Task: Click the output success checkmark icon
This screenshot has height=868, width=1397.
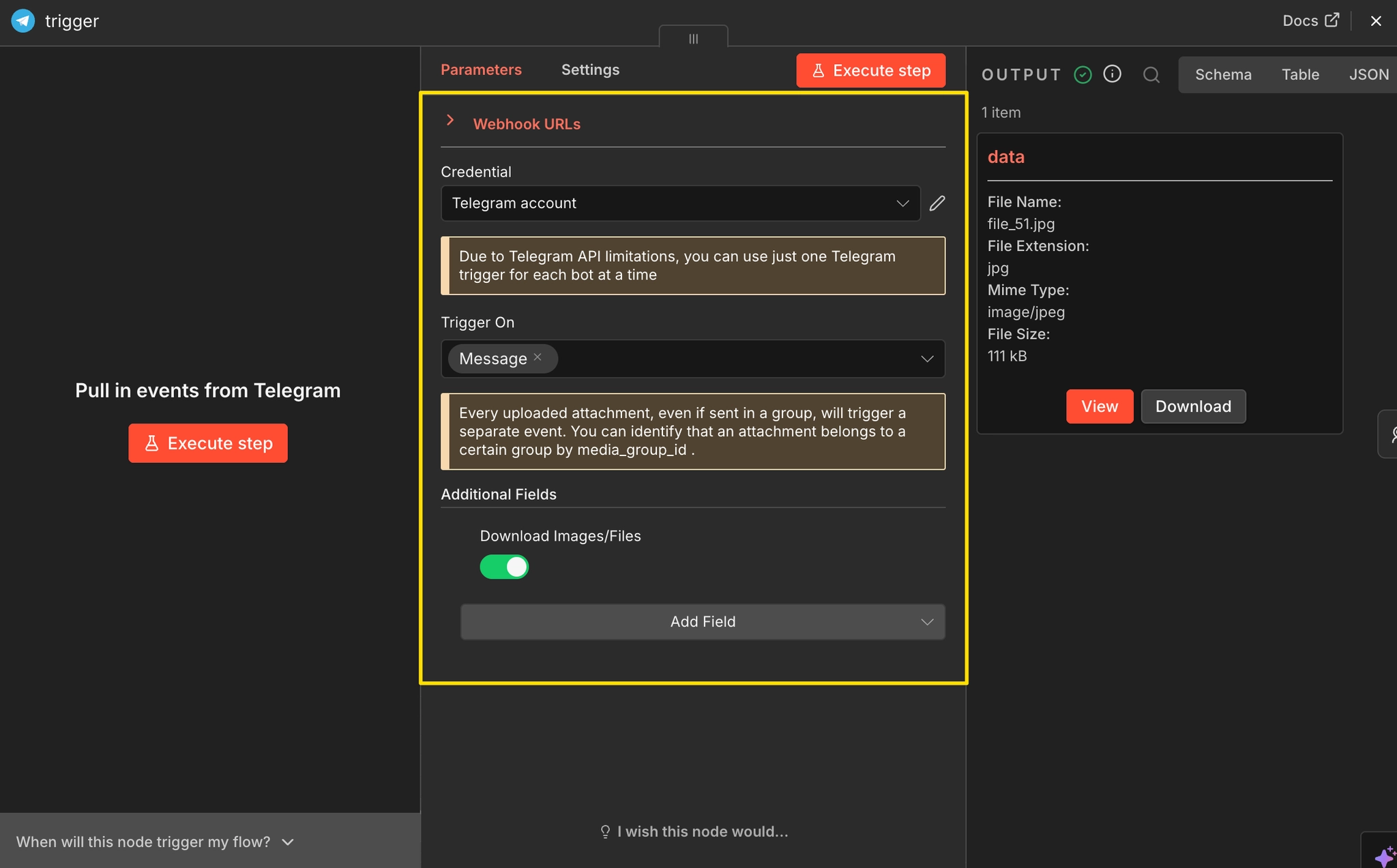Action: tap(1083, 74)
